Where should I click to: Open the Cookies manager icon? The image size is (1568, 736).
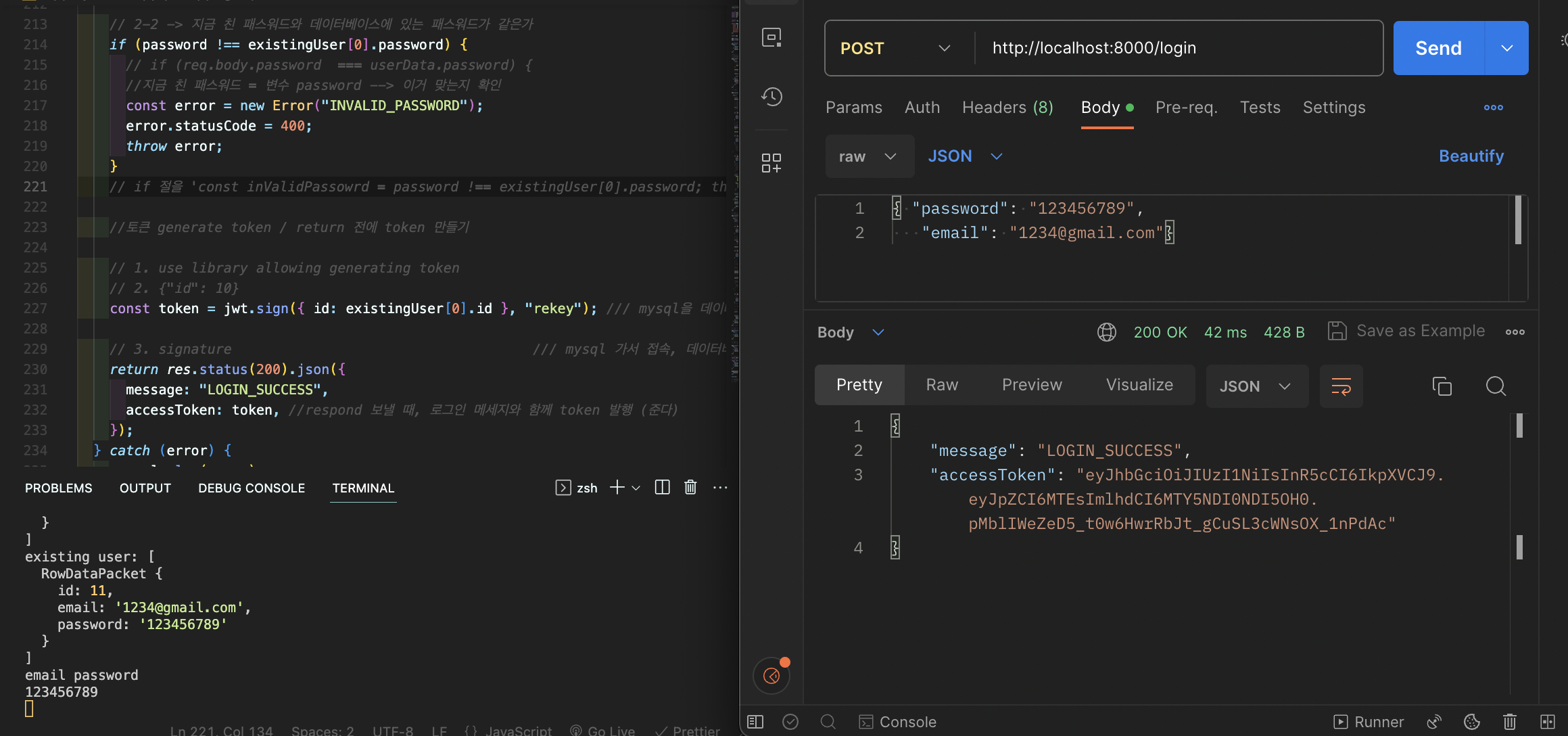click(x=1472, y=722)
